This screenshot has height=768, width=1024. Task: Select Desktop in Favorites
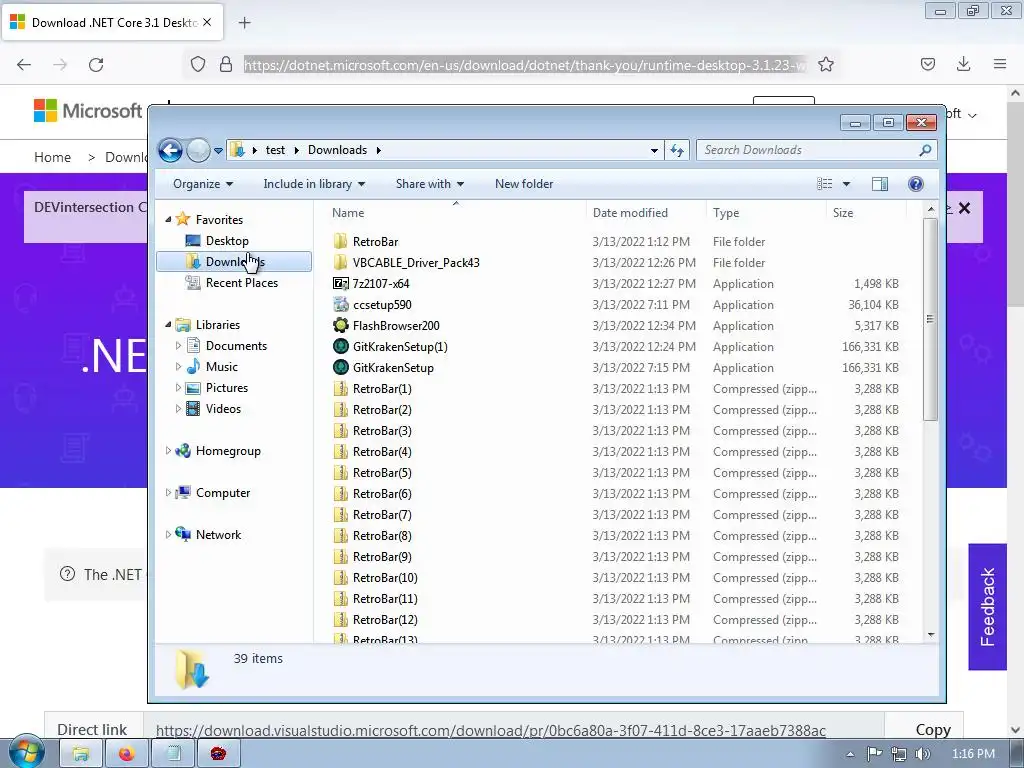coord(227,241)
